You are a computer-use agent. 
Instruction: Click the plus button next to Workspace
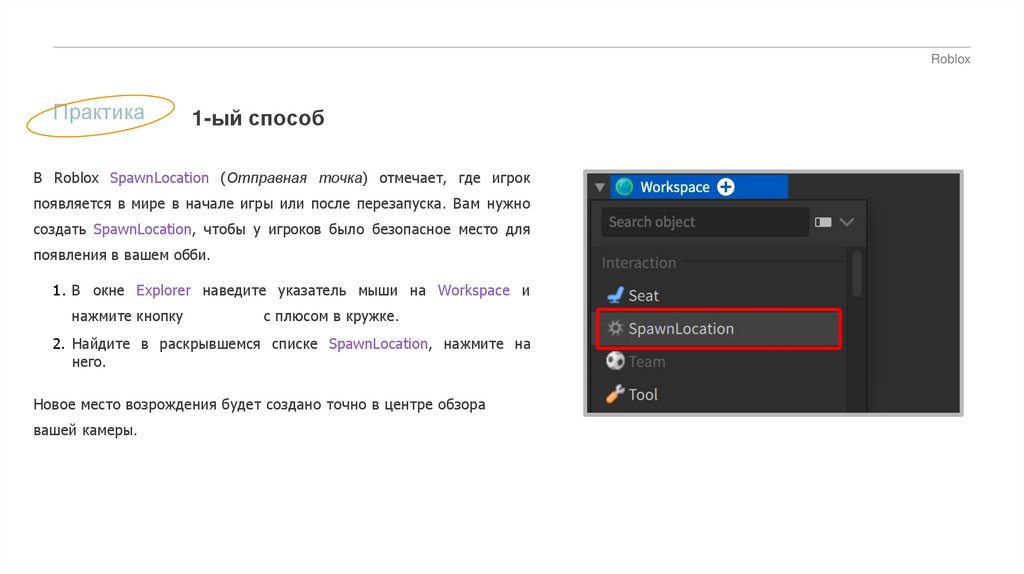726,187
